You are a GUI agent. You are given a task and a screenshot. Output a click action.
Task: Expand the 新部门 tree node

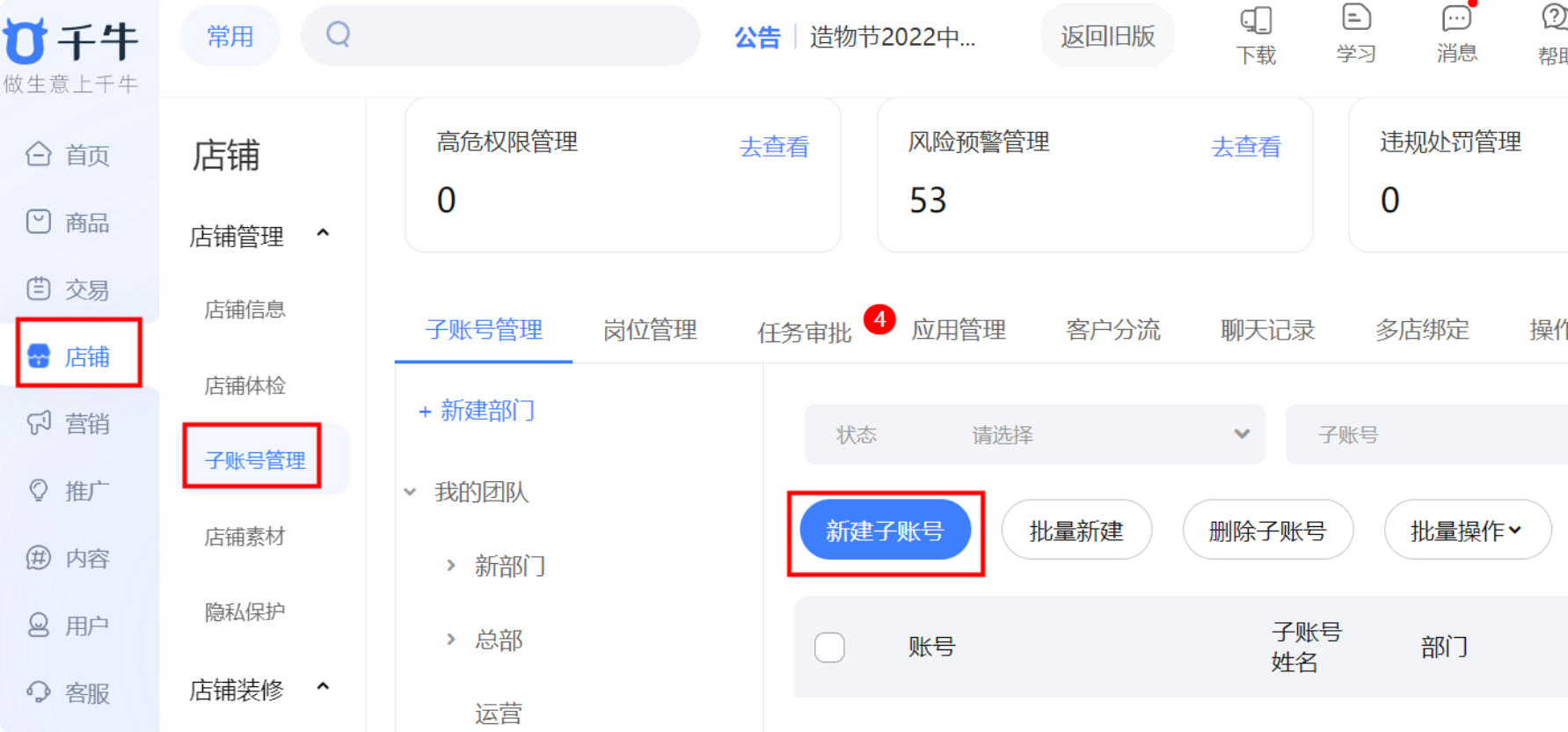450,566
